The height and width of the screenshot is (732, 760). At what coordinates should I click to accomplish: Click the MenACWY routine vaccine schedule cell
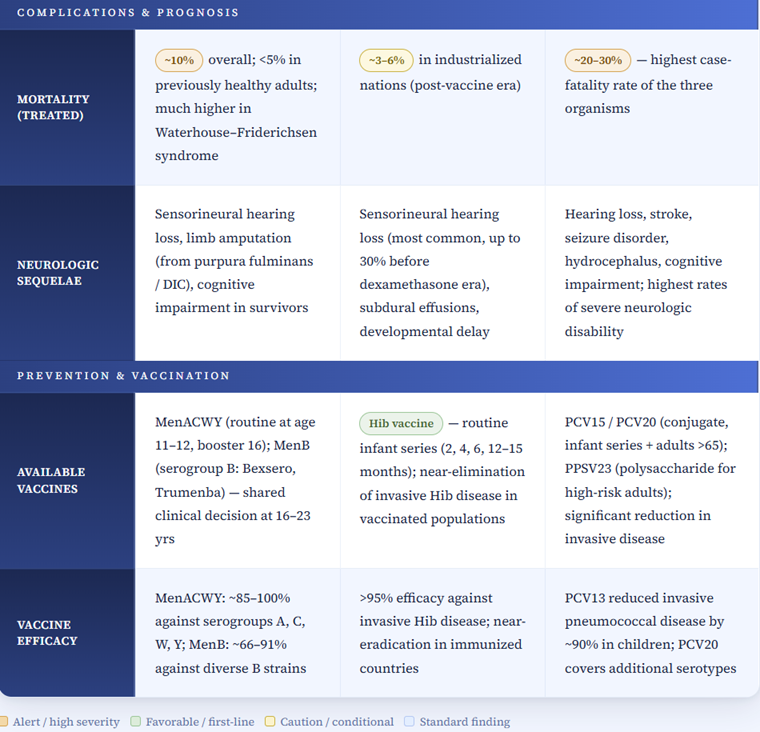[x=237, y=481]
